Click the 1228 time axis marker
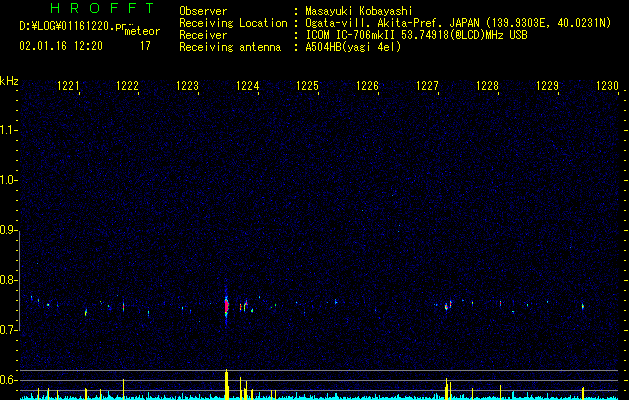The image size is (629, 400). coord(487,86)
